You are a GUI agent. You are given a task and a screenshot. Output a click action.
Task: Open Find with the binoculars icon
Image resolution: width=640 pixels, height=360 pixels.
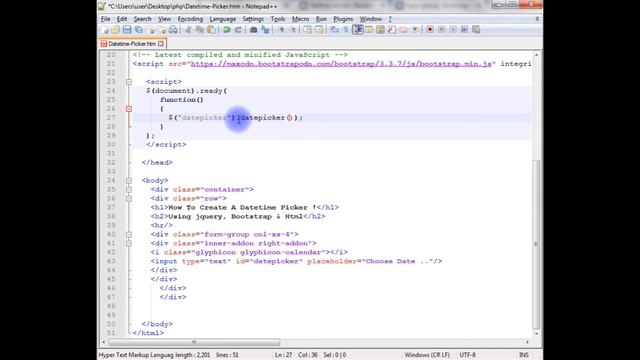coord(253,29)
